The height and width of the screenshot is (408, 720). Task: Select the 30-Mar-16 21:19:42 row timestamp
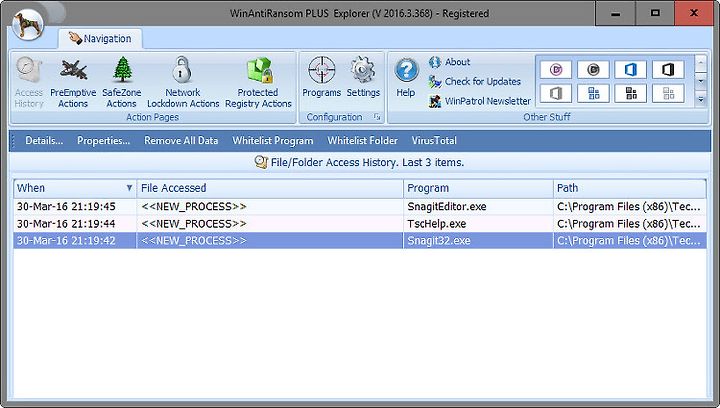[66, 241]
